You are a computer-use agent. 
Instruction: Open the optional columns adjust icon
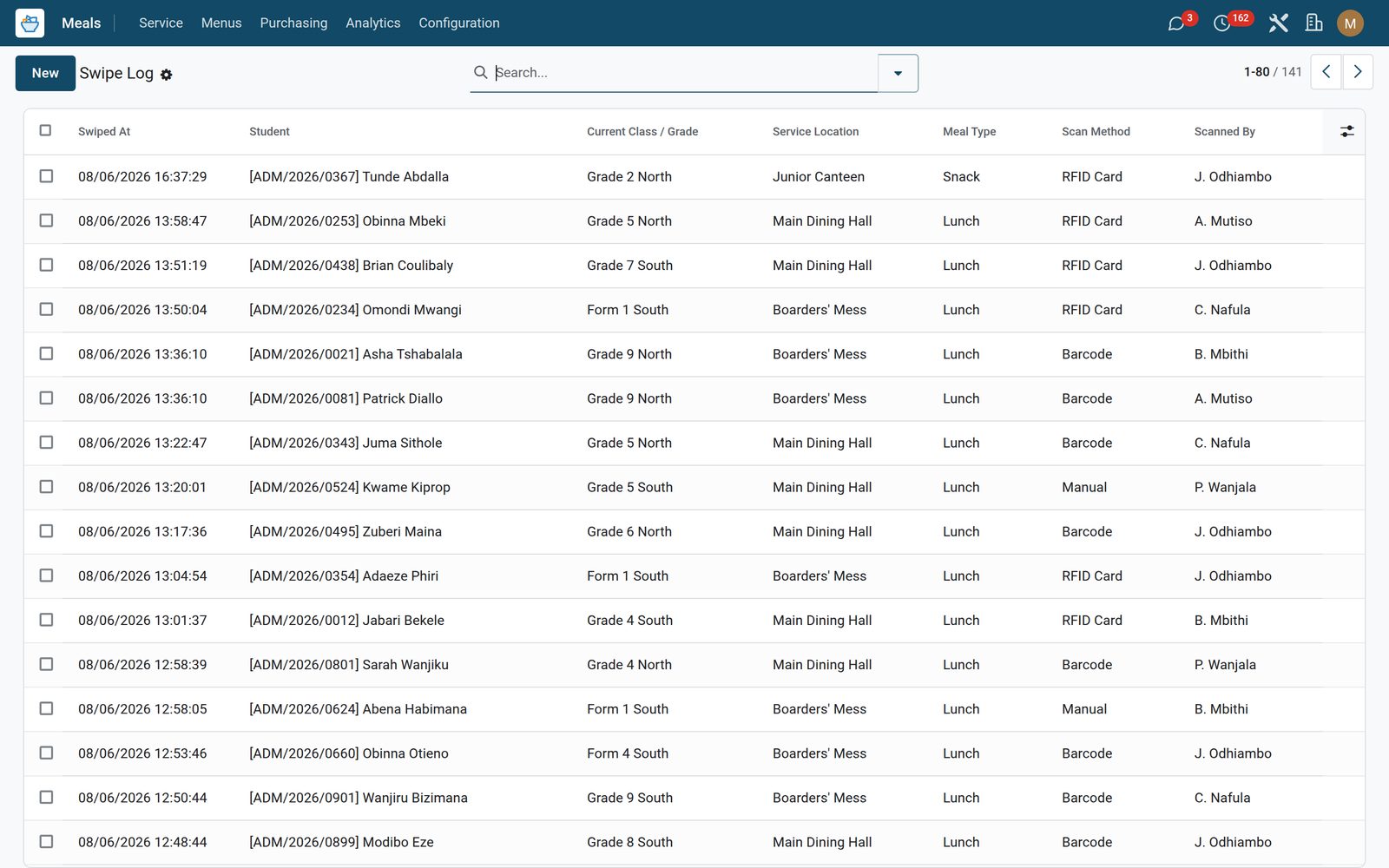[1346, 131]
